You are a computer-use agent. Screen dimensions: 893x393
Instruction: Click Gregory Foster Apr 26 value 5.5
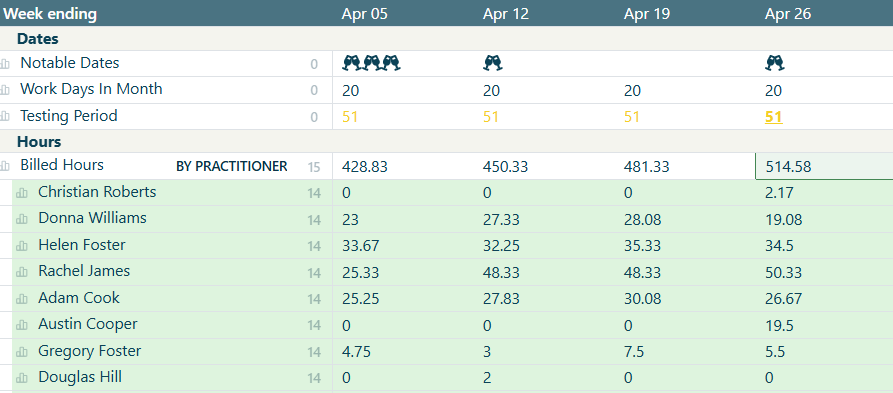775,352
